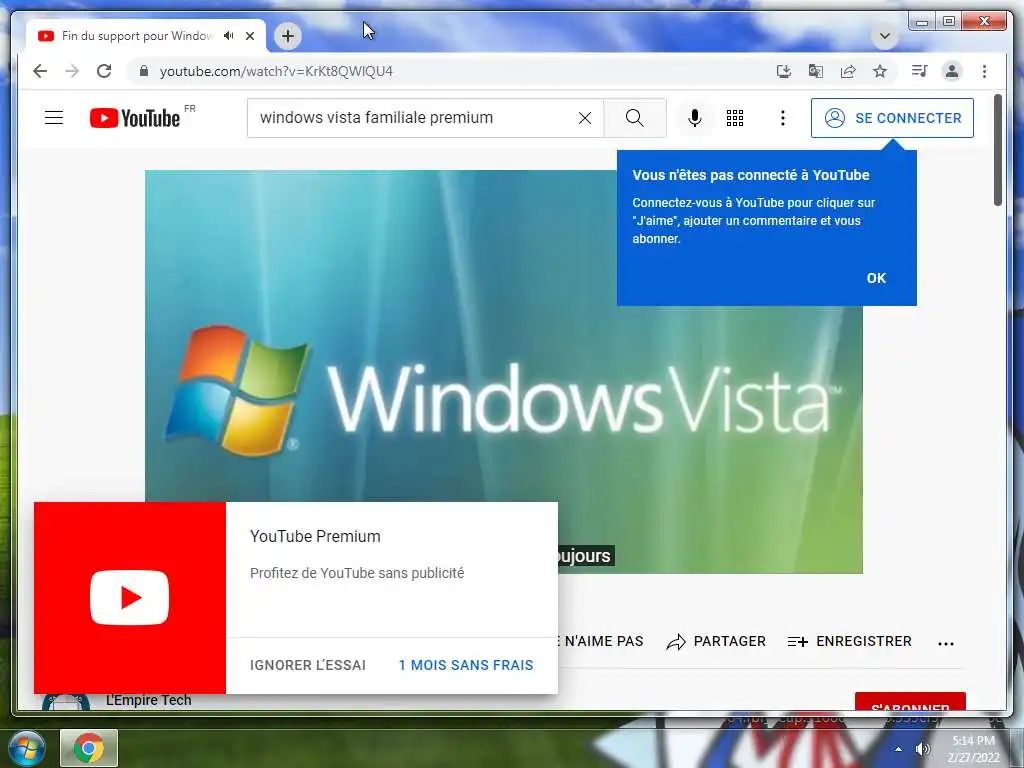
Task: Restore down the Chrome window
Action: [x=949, y=22]
